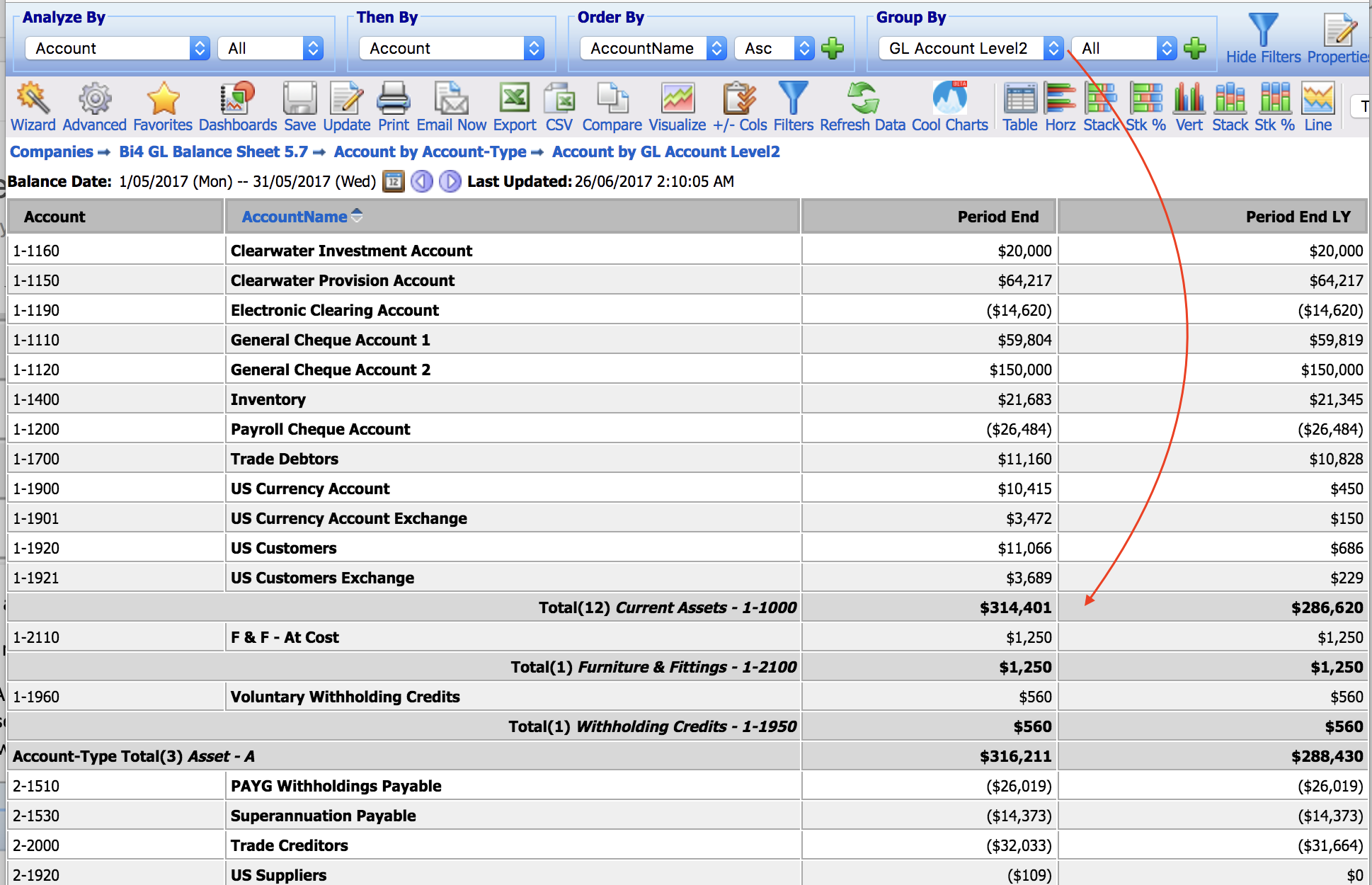Switch to horizontal Stk % chart
Viewport: 1372px width, 885px height.
point(1145,107)
